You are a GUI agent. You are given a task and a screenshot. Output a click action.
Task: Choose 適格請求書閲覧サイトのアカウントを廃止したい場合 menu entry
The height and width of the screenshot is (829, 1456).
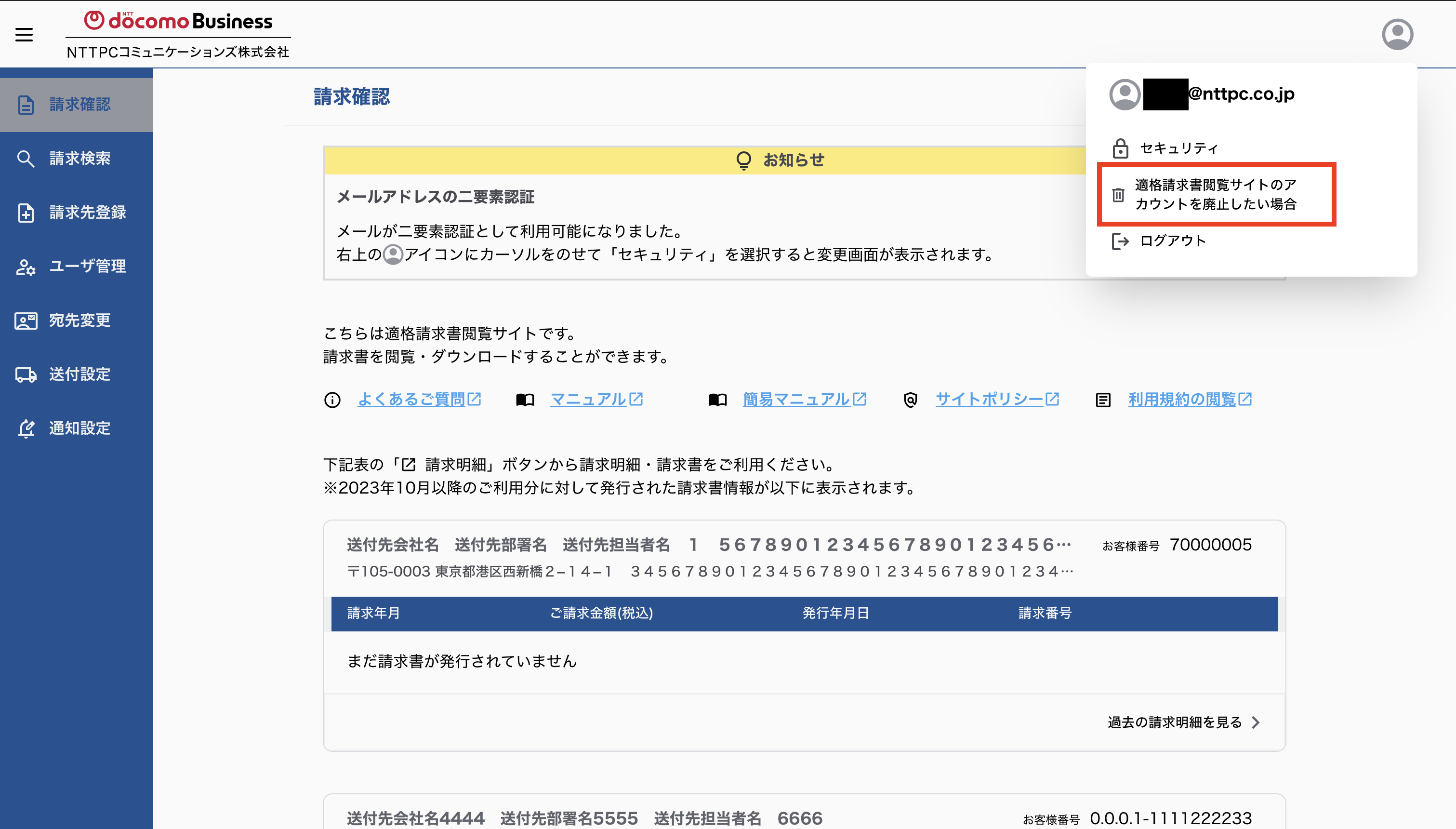pyautogui.click(x=1217, y=194)
